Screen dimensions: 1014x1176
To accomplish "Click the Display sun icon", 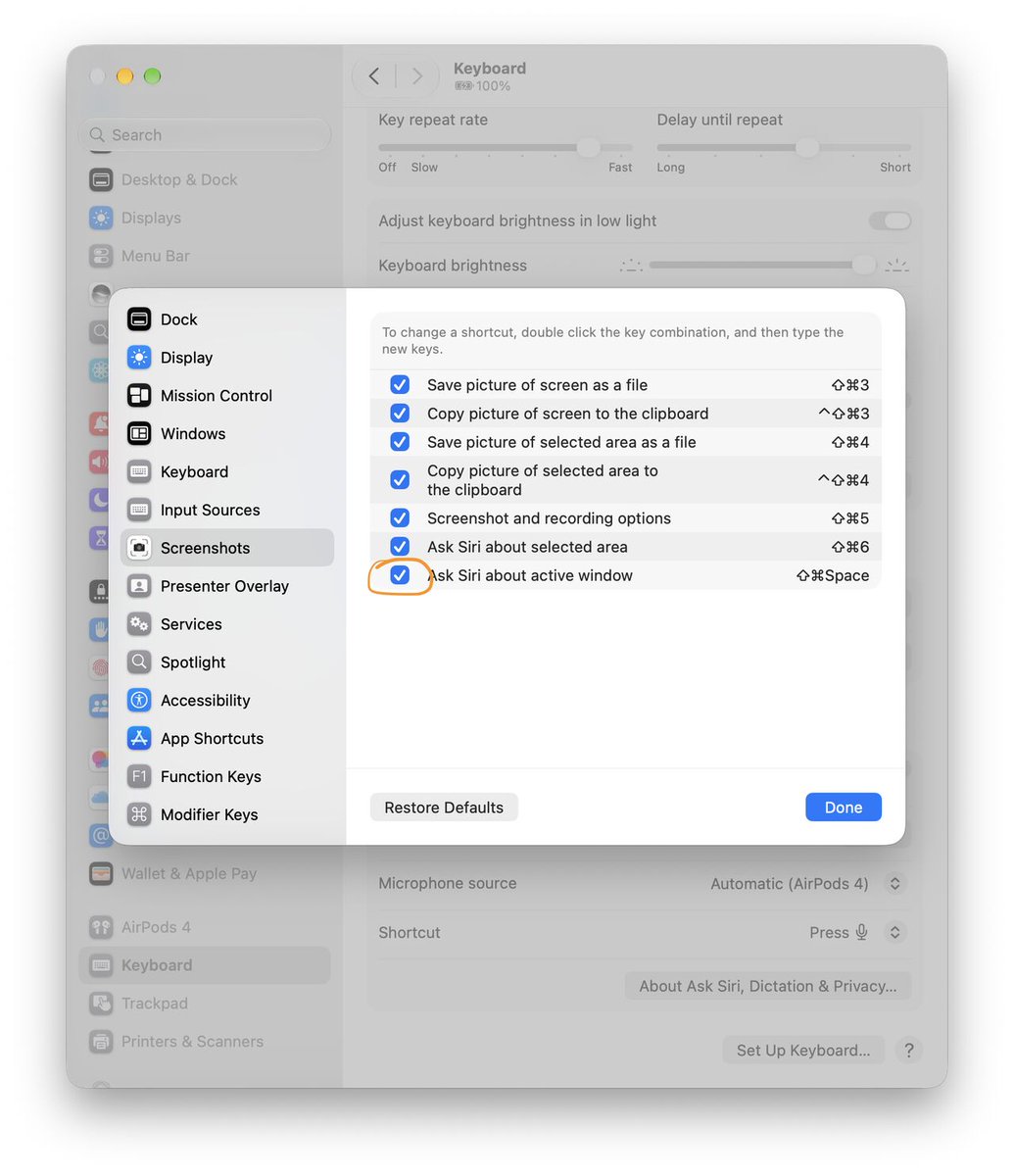I will [139, 358].
